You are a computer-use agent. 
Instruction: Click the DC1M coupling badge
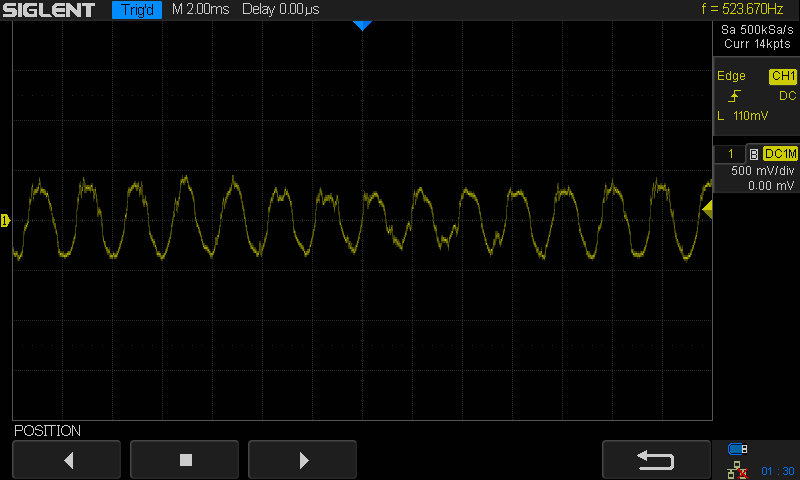pyautogui.click(x=780, y=154)
